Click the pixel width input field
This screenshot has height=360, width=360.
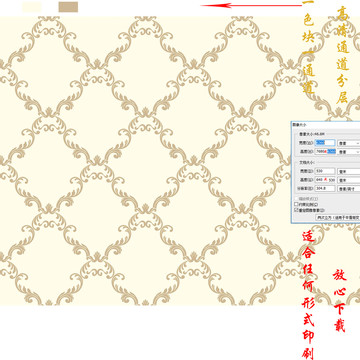click(x=325, y=143)
